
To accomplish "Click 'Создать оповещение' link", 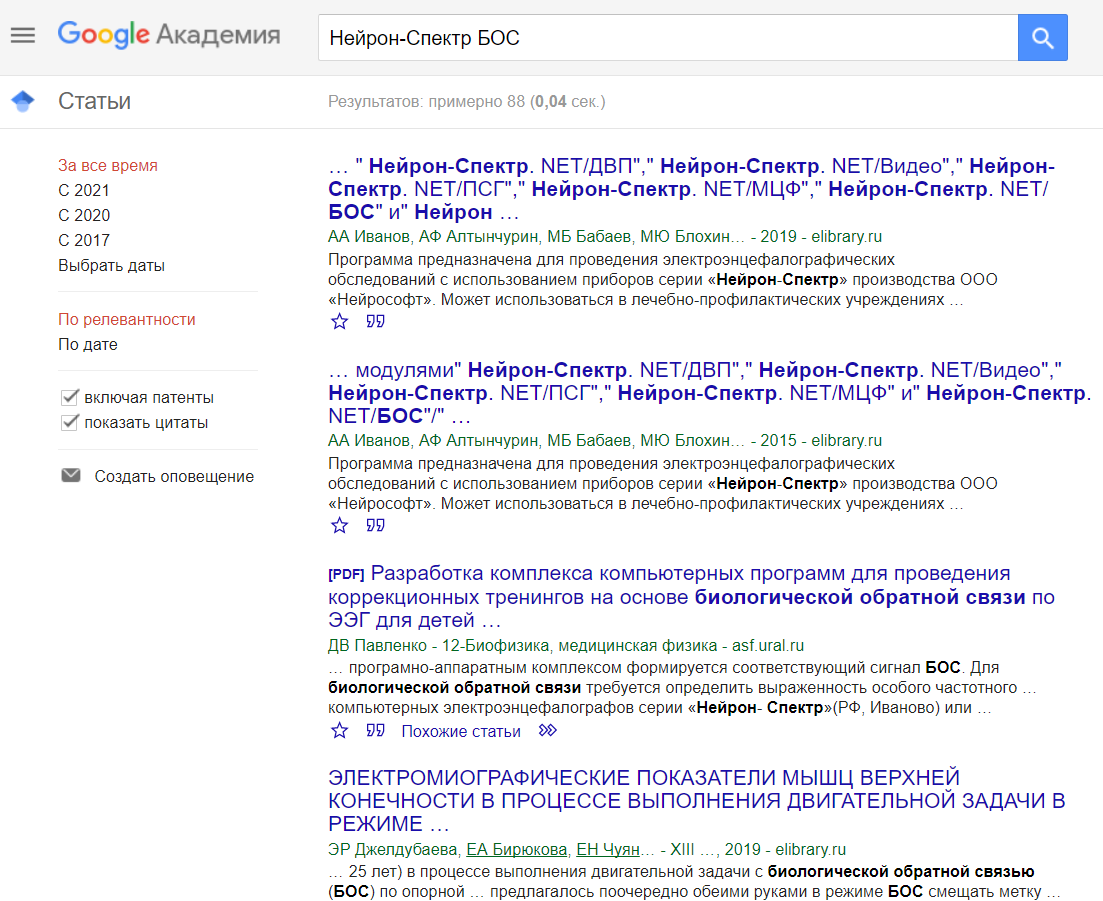I will pyautogui.click(x=174, y=476).
